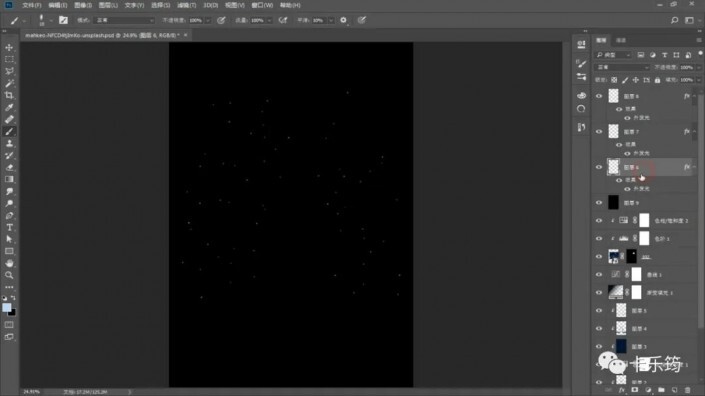The width and height of the screenshot is (705, 396).
Task: Select the Horizontal Type tool
Action: (9, 227)
